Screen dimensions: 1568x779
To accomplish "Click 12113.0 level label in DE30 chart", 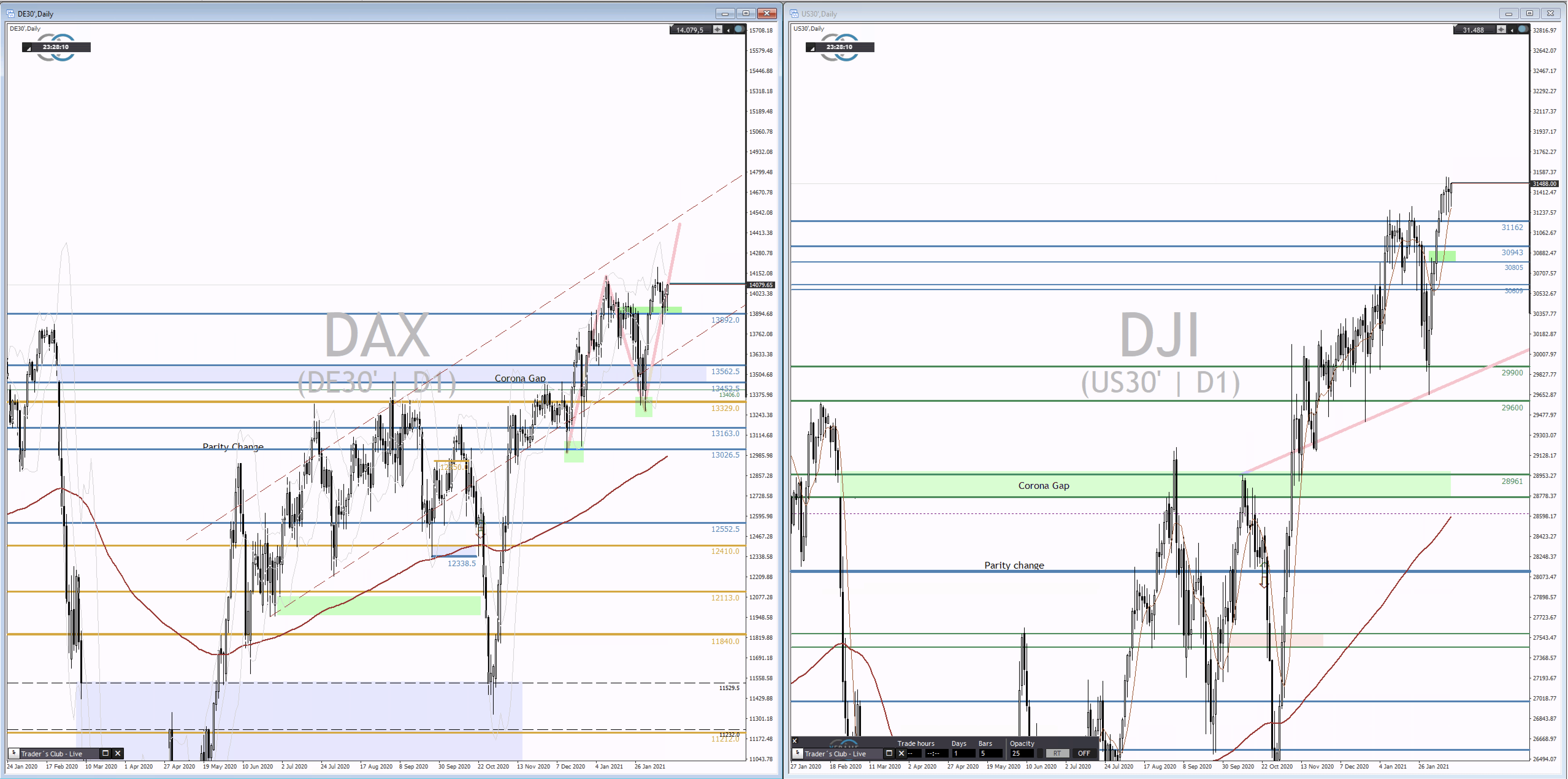I will (725, 597).
